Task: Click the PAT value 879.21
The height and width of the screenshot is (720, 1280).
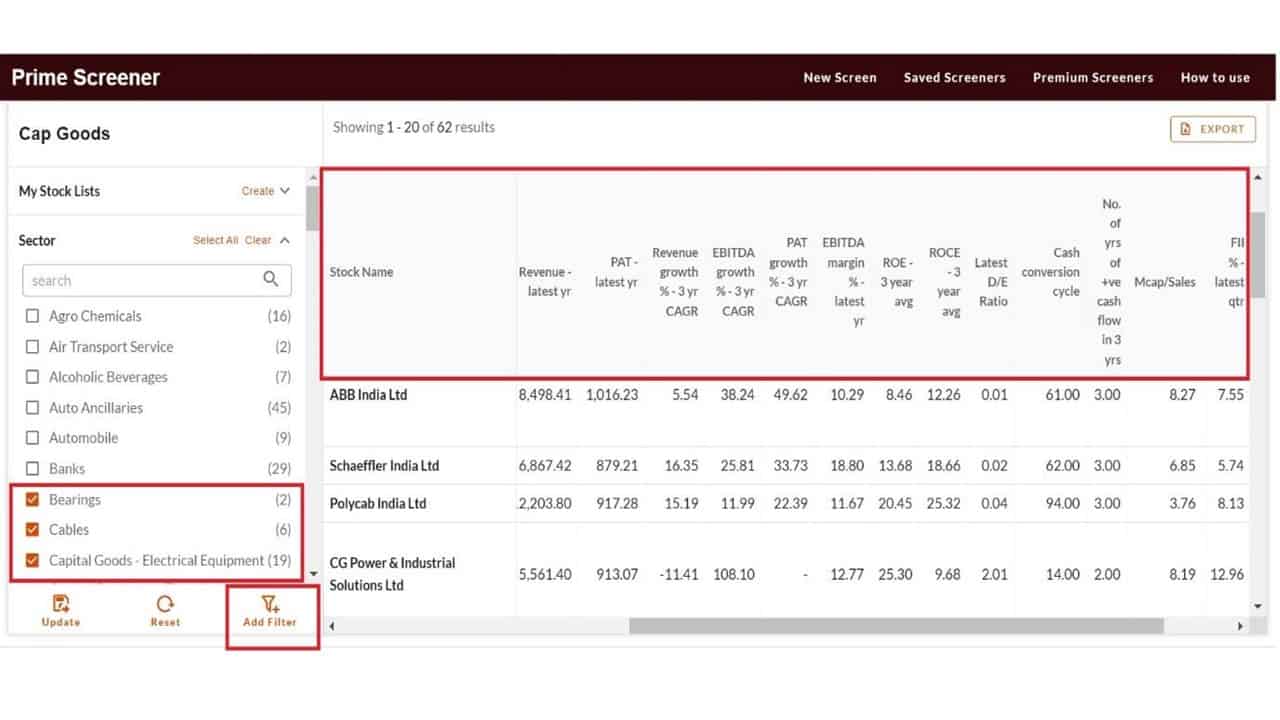Action: tap(617, 465)
